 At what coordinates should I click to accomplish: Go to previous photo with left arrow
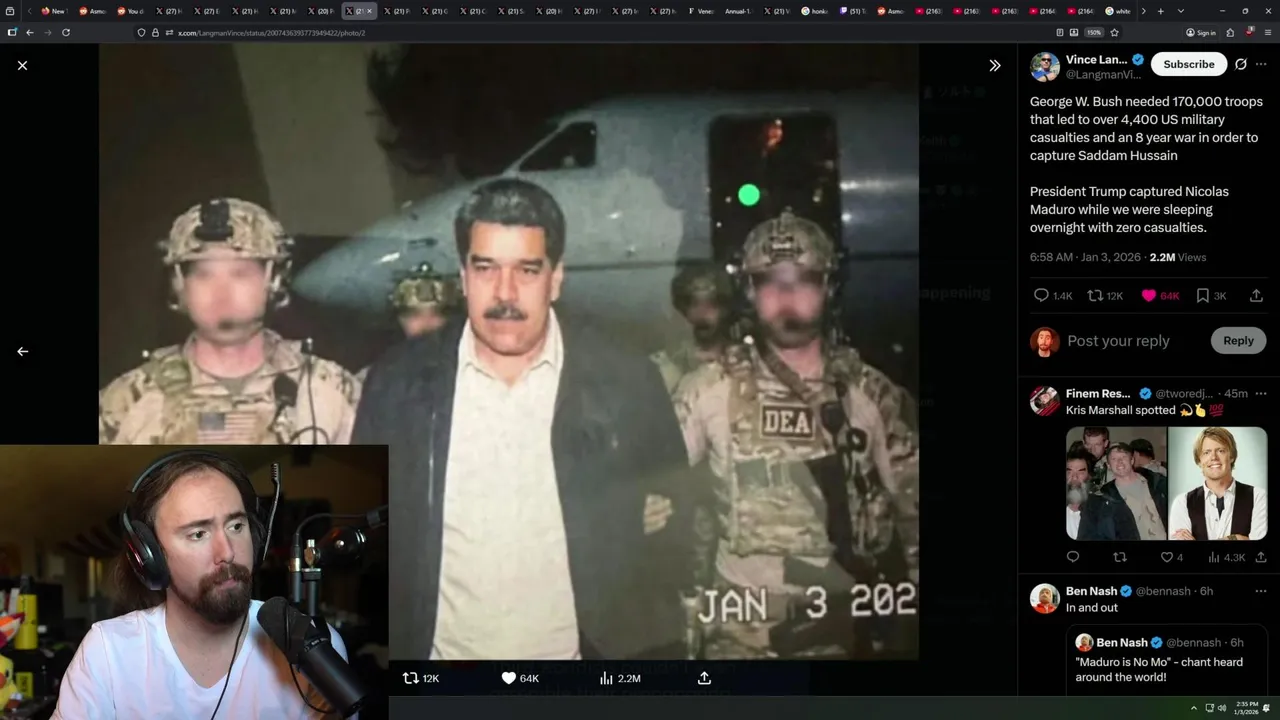click(x=22, y=351)
